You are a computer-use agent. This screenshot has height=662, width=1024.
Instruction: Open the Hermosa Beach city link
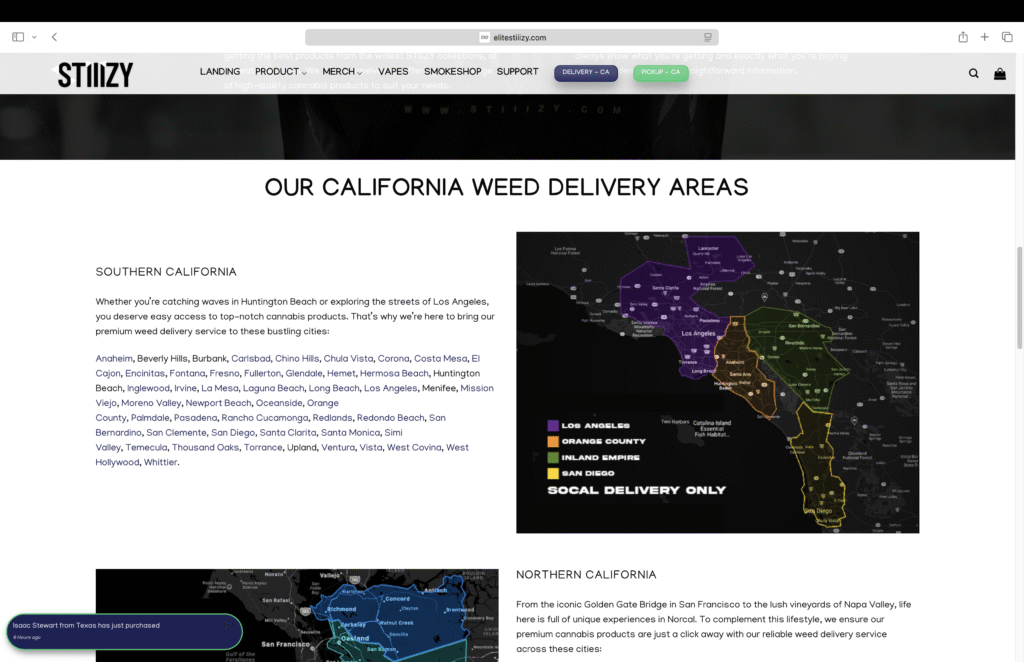pos(394,373)
